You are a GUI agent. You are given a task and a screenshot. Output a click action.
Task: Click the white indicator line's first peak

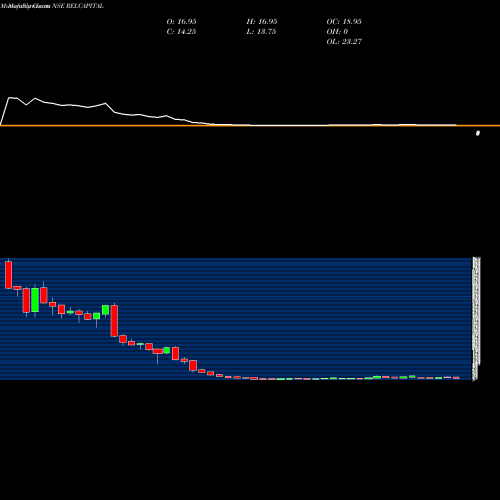click(10, 98)
